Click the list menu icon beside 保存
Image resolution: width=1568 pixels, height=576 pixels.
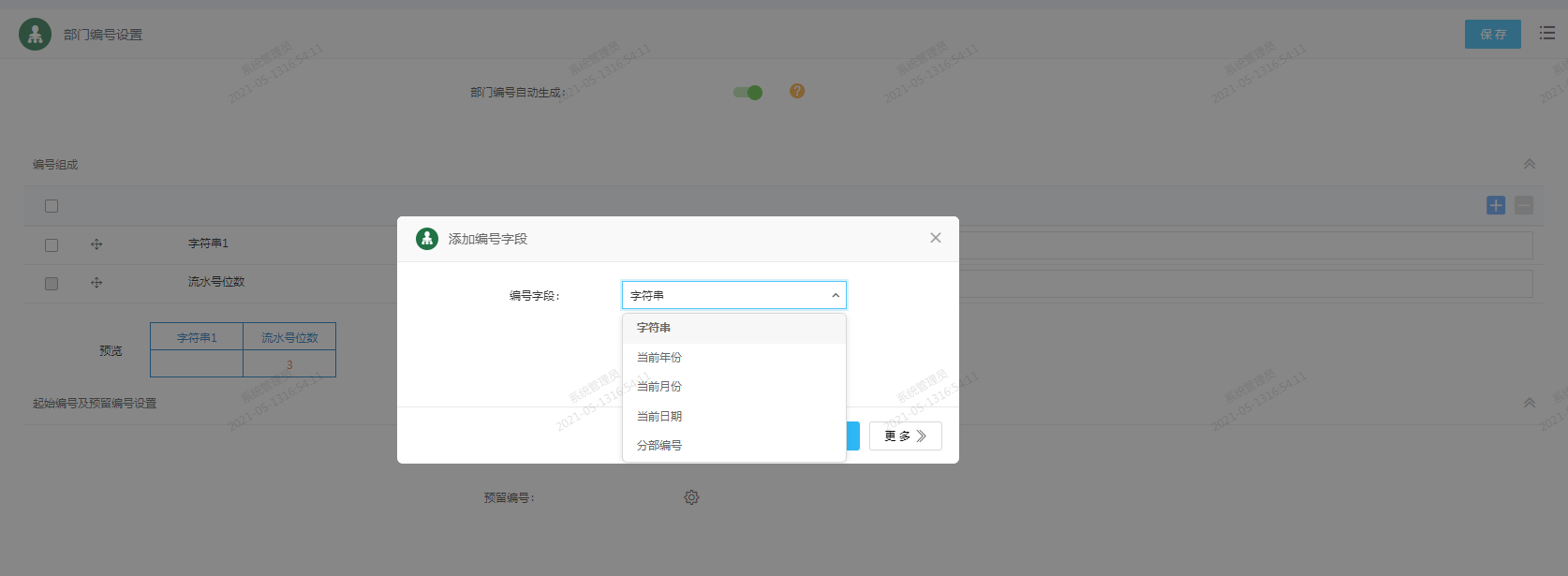pyautogui.click(x=1546, y=34)
